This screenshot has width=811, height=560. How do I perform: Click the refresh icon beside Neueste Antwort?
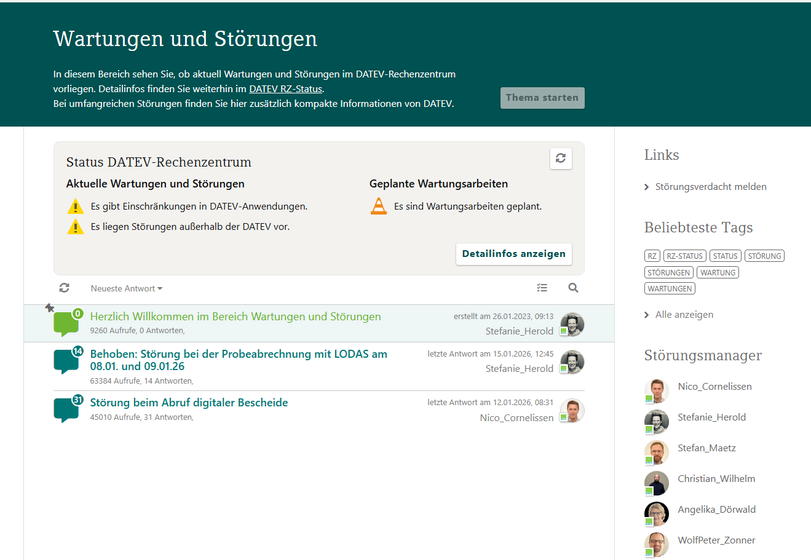(64, 288)
